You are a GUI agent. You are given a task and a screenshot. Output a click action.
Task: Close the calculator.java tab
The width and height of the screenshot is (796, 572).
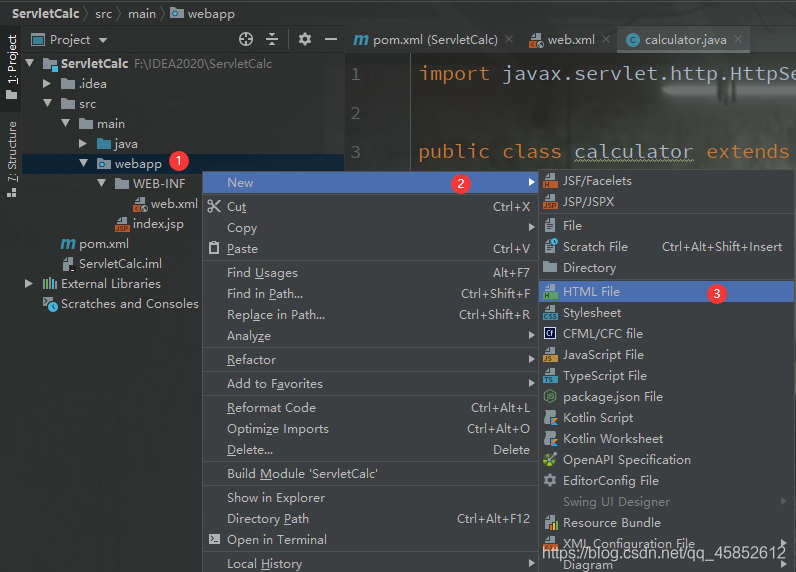(738, 39)
